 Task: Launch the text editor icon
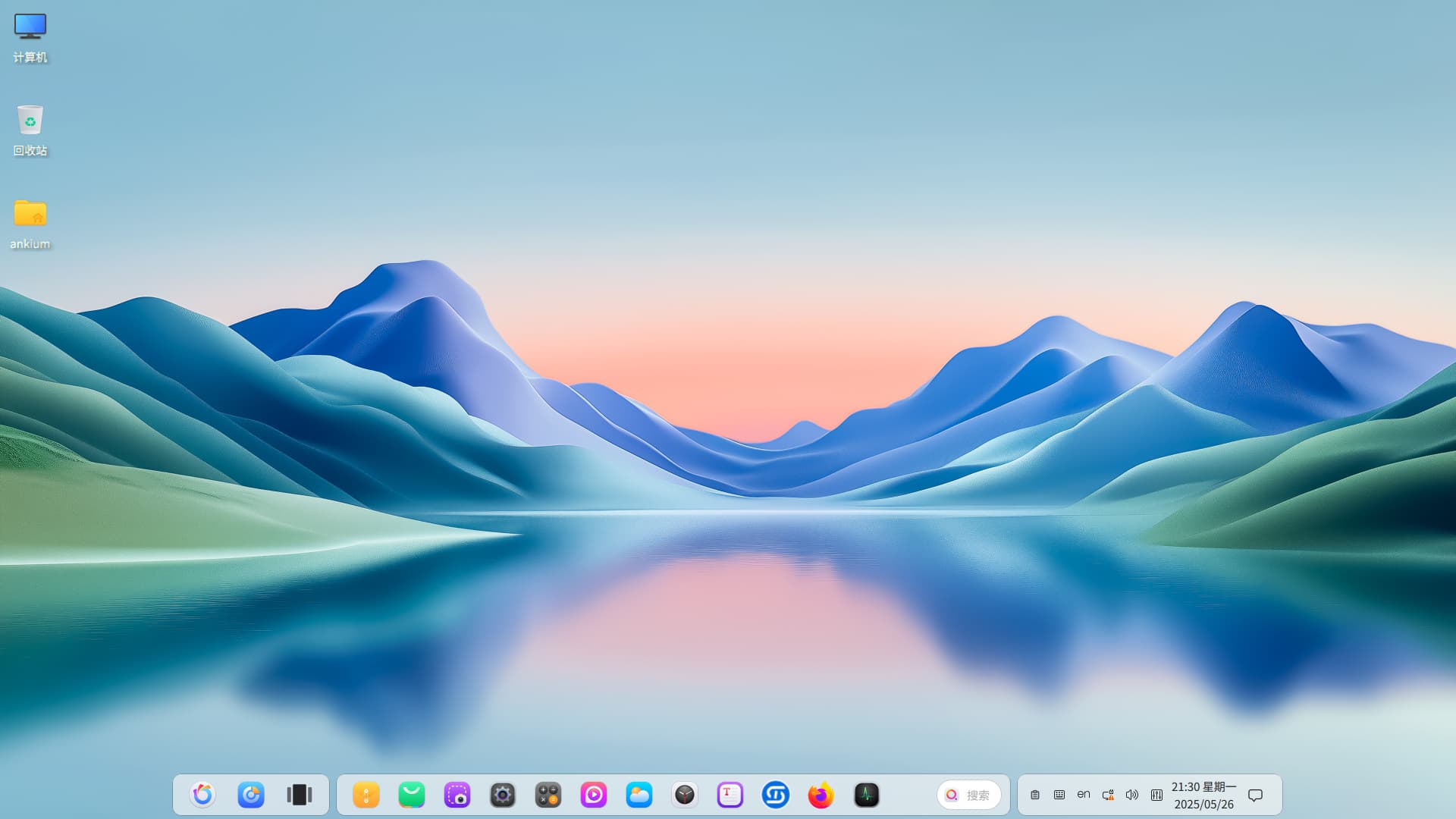(730, 795)
